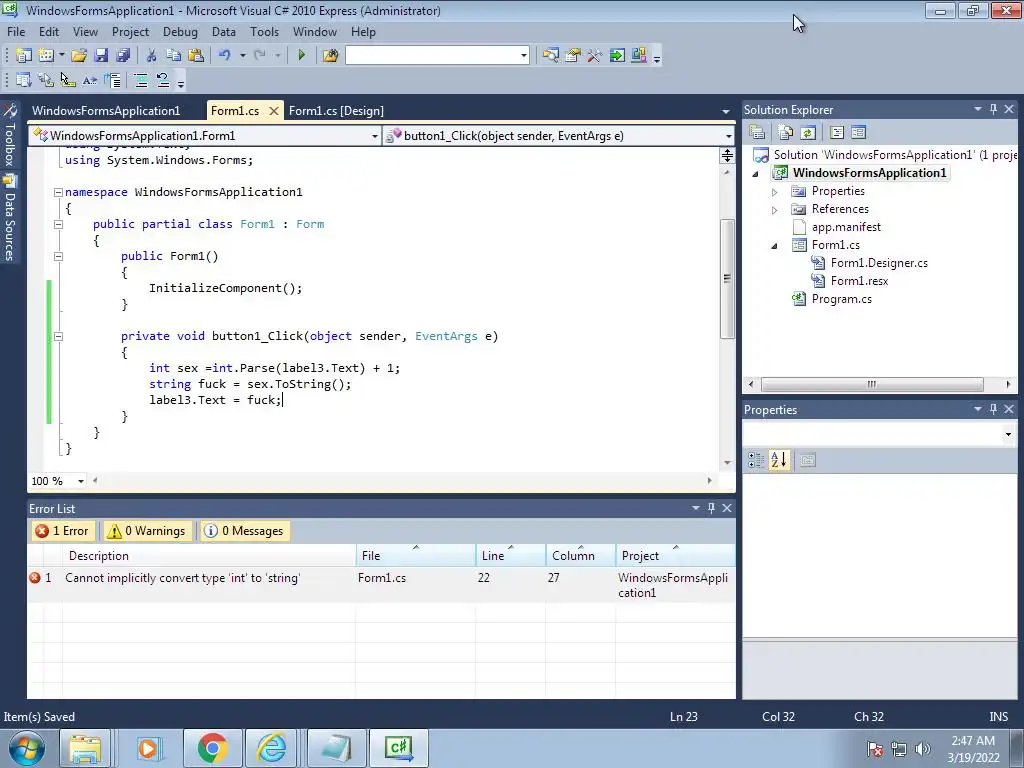Toggle the 0 Warnings filter button

(x=148, y=531)
